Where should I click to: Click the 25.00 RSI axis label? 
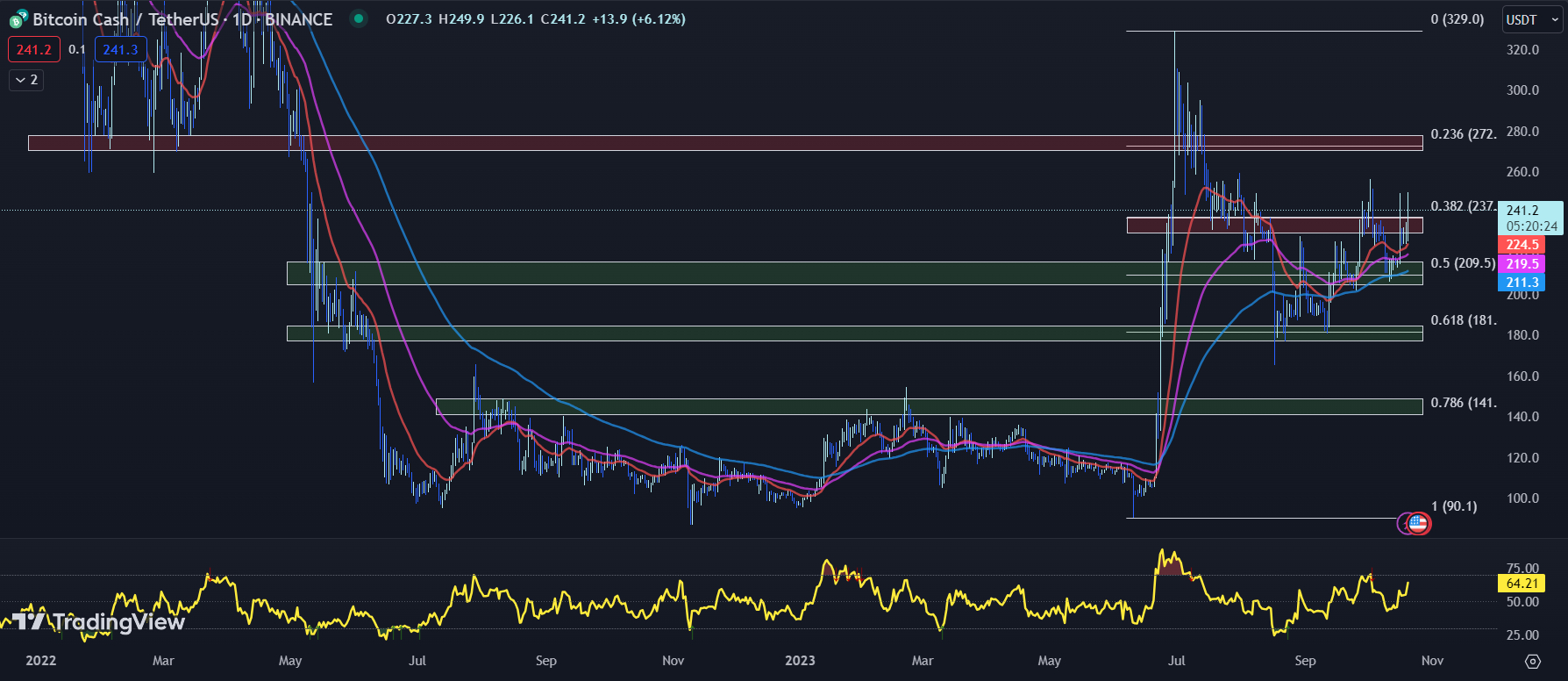tap(1522, 635)
